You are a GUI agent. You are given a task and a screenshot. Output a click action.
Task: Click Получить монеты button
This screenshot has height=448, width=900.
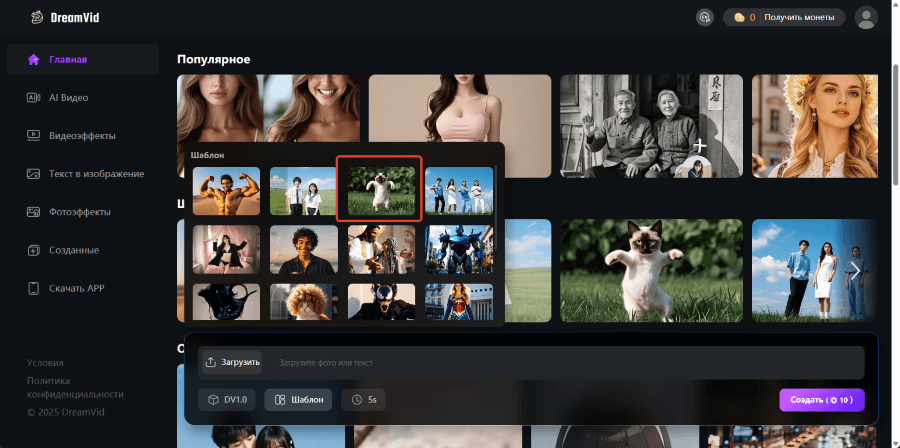click(799, 17)
